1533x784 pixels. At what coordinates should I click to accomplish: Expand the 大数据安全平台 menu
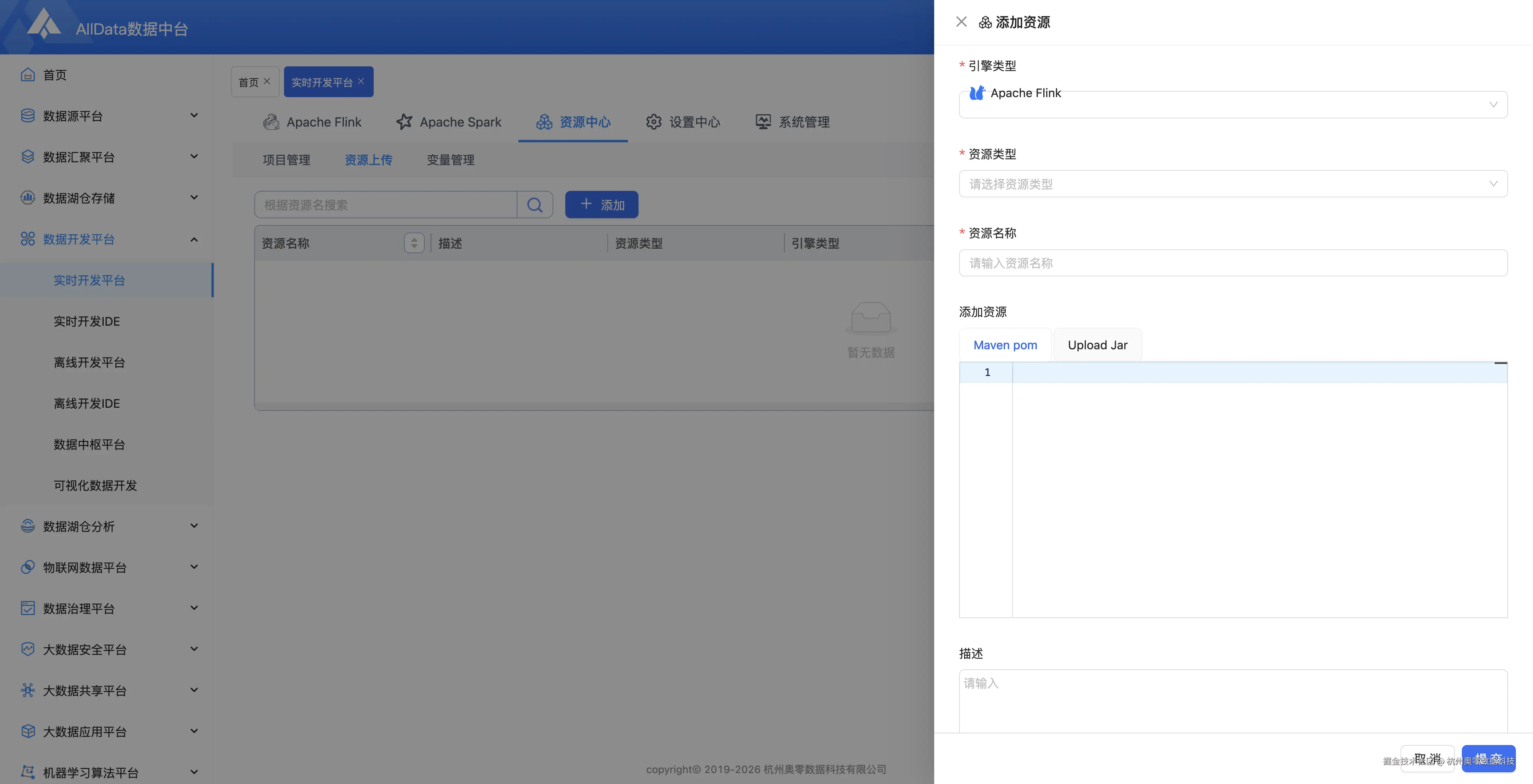[x=194, y=649]
